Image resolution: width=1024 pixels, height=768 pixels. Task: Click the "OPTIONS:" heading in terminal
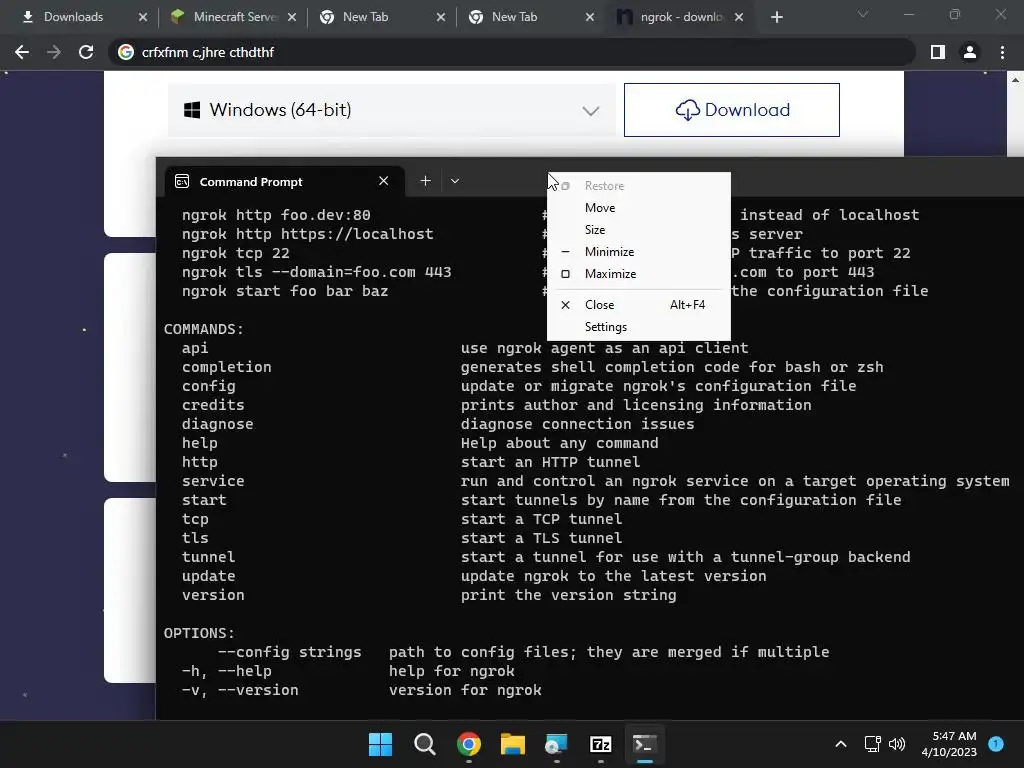tap(199, 633)
